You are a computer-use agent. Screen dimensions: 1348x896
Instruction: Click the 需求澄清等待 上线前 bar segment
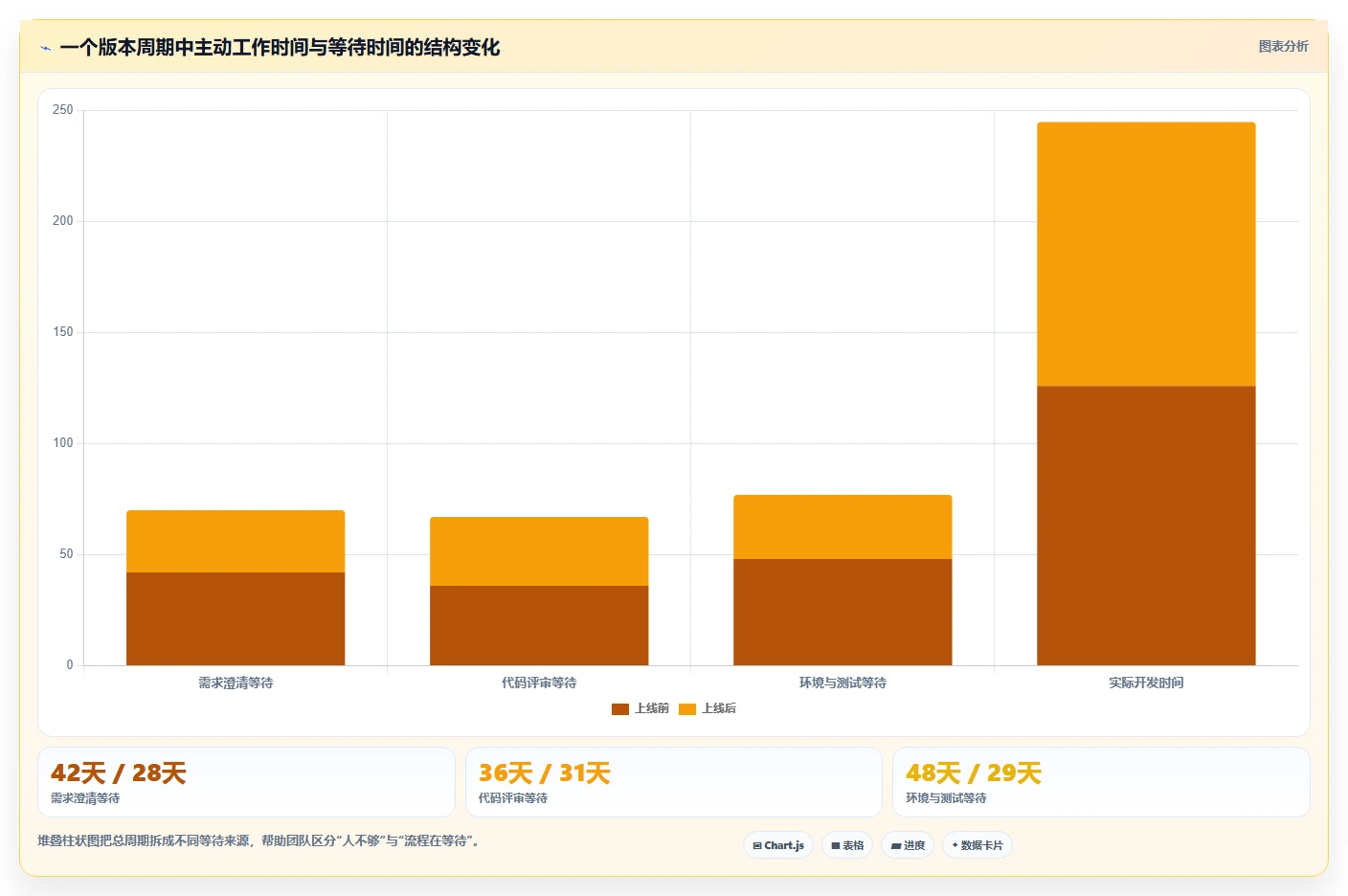pyautogui.click(x=236, y=618)
